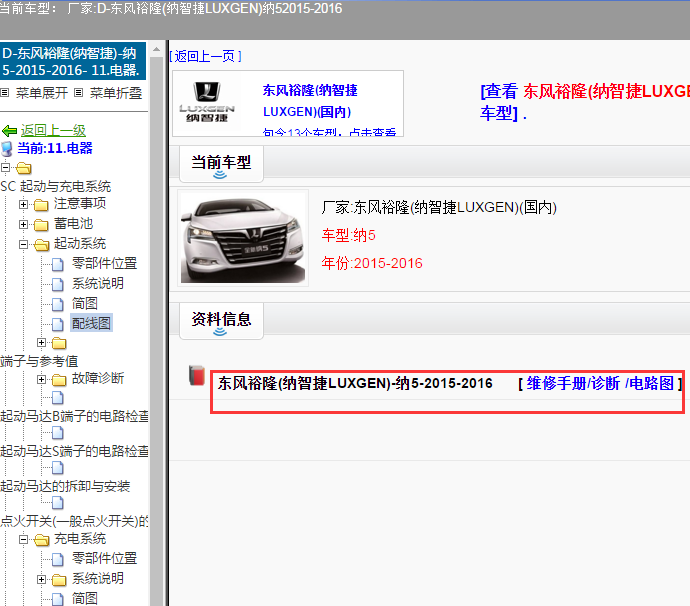
Task: Open 简图 under 起动系统
Action: [x=84, y=303]
